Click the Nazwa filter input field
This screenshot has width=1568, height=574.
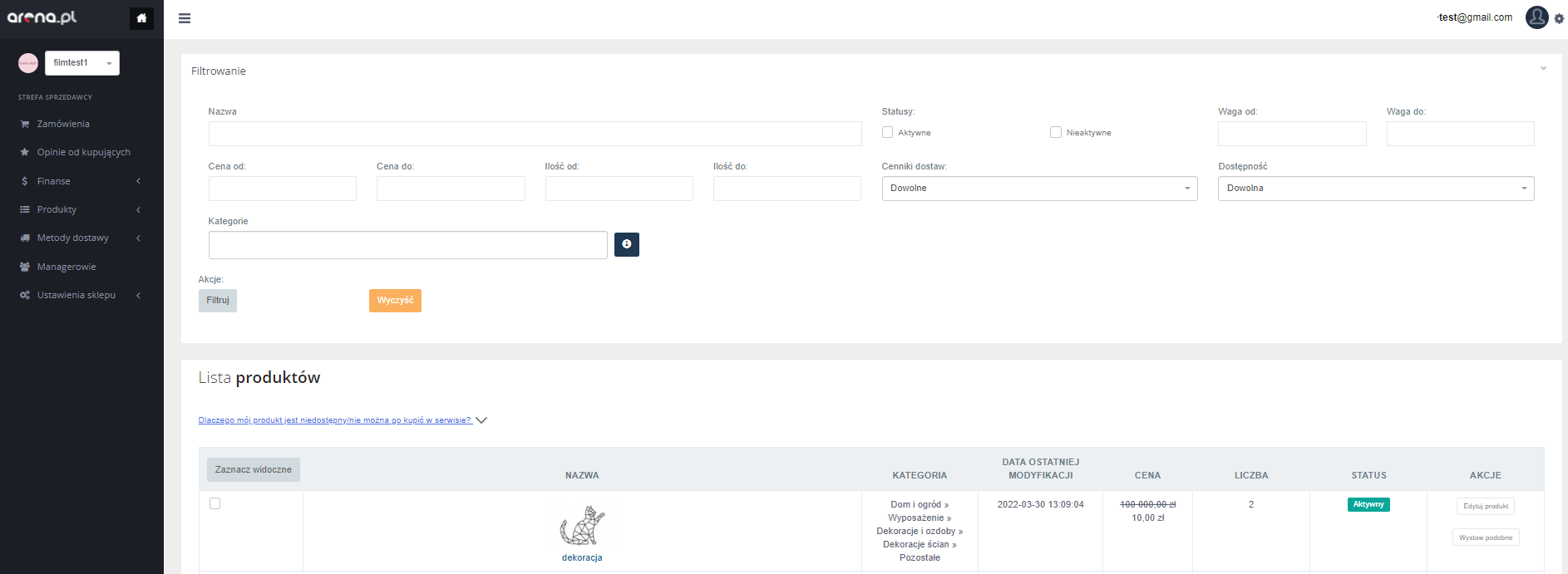coord(535,134)
